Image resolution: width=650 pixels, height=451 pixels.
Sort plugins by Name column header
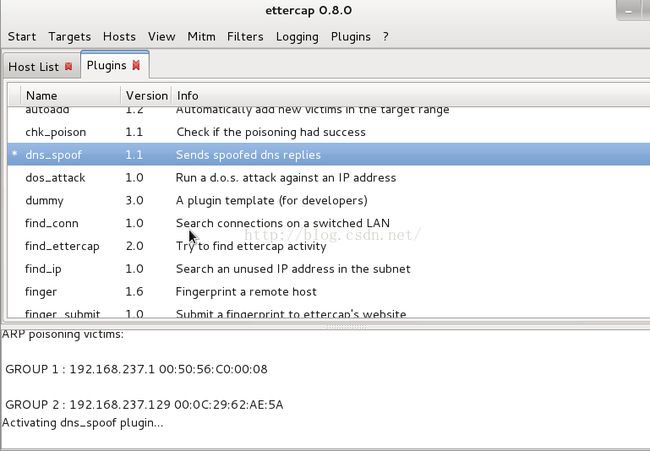click(x=70, y=96)
